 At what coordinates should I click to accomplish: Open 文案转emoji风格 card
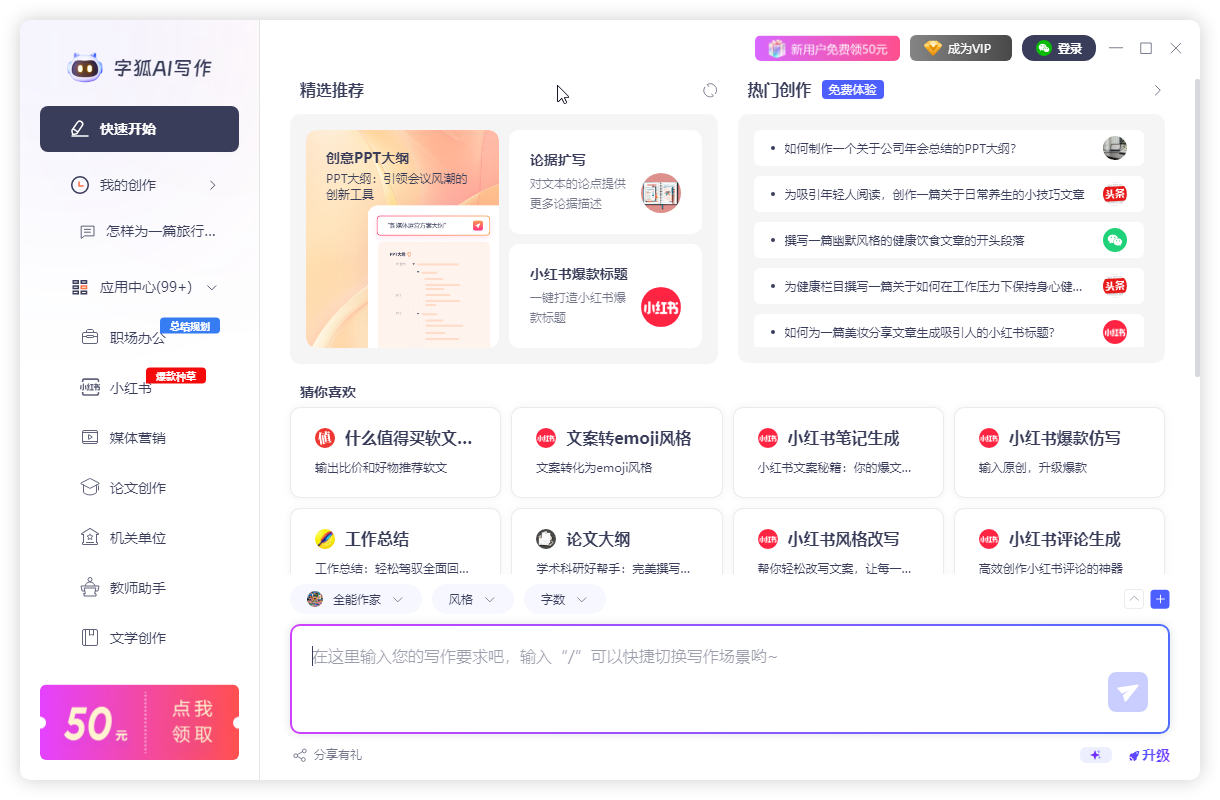click(x=616, y=452)
